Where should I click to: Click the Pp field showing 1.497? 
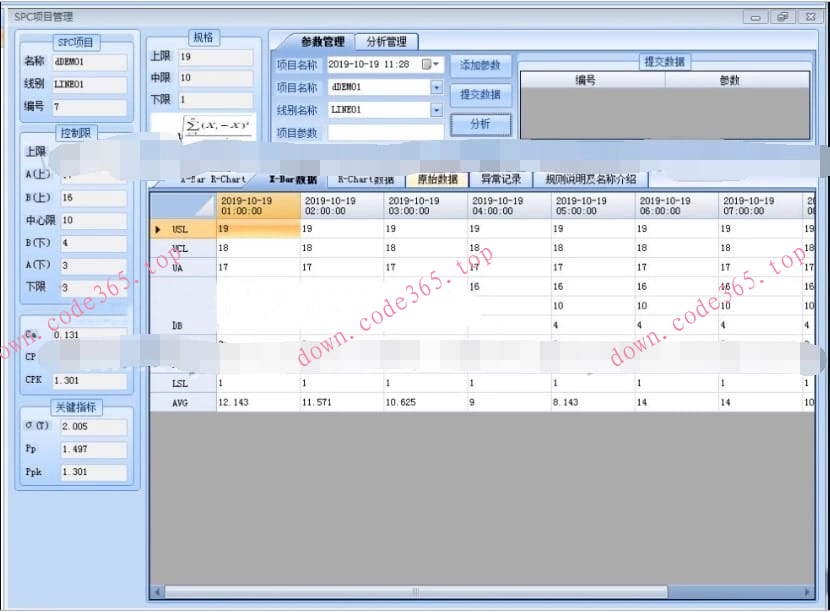click(94, 449)
